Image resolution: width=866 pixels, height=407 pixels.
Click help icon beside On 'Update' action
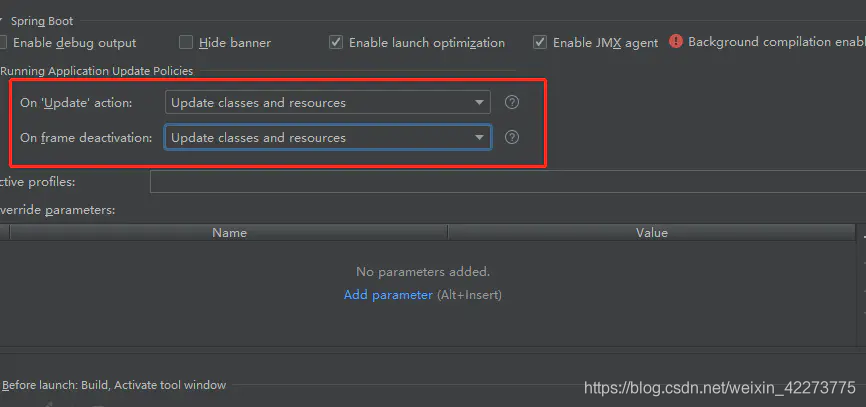pos(512,102)
